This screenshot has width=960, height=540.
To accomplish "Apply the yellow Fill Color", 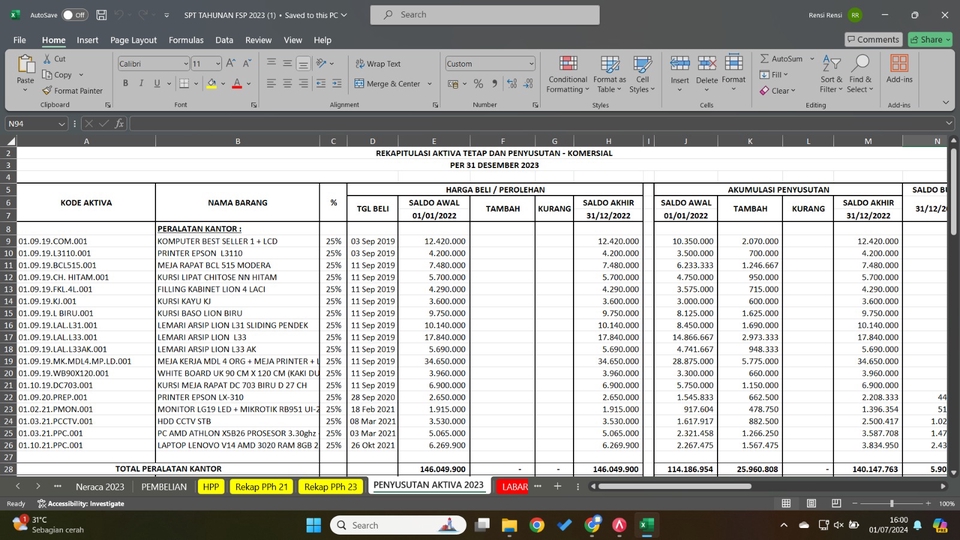I will click(211, 83).
